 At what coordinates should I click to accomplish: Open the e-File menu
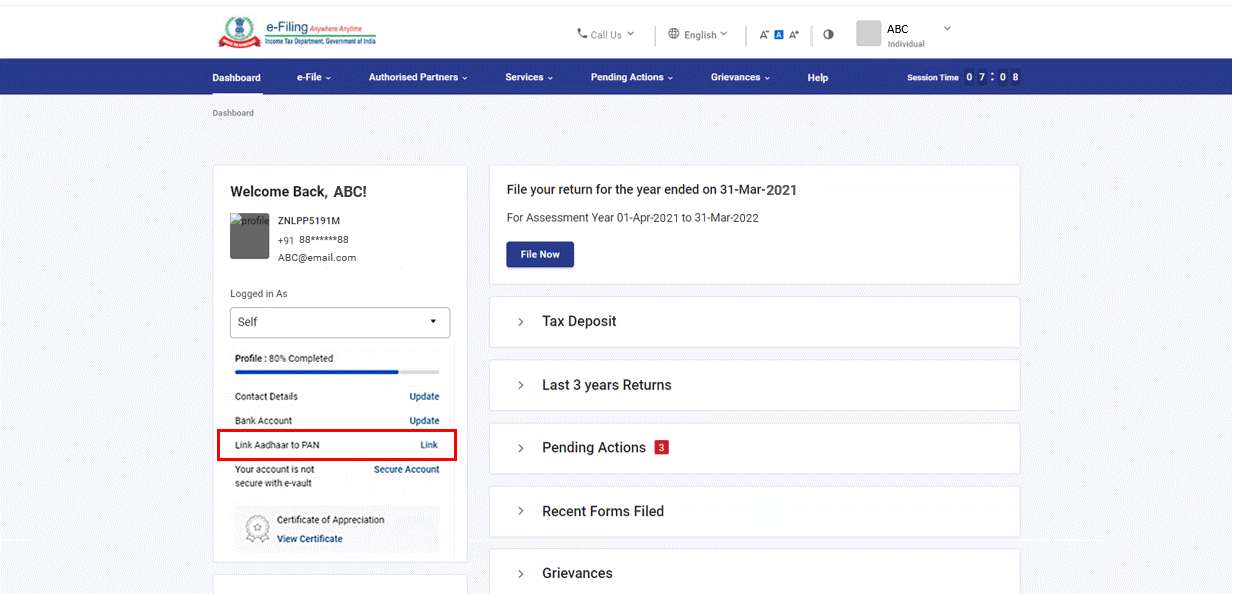[x=313, y=77]
